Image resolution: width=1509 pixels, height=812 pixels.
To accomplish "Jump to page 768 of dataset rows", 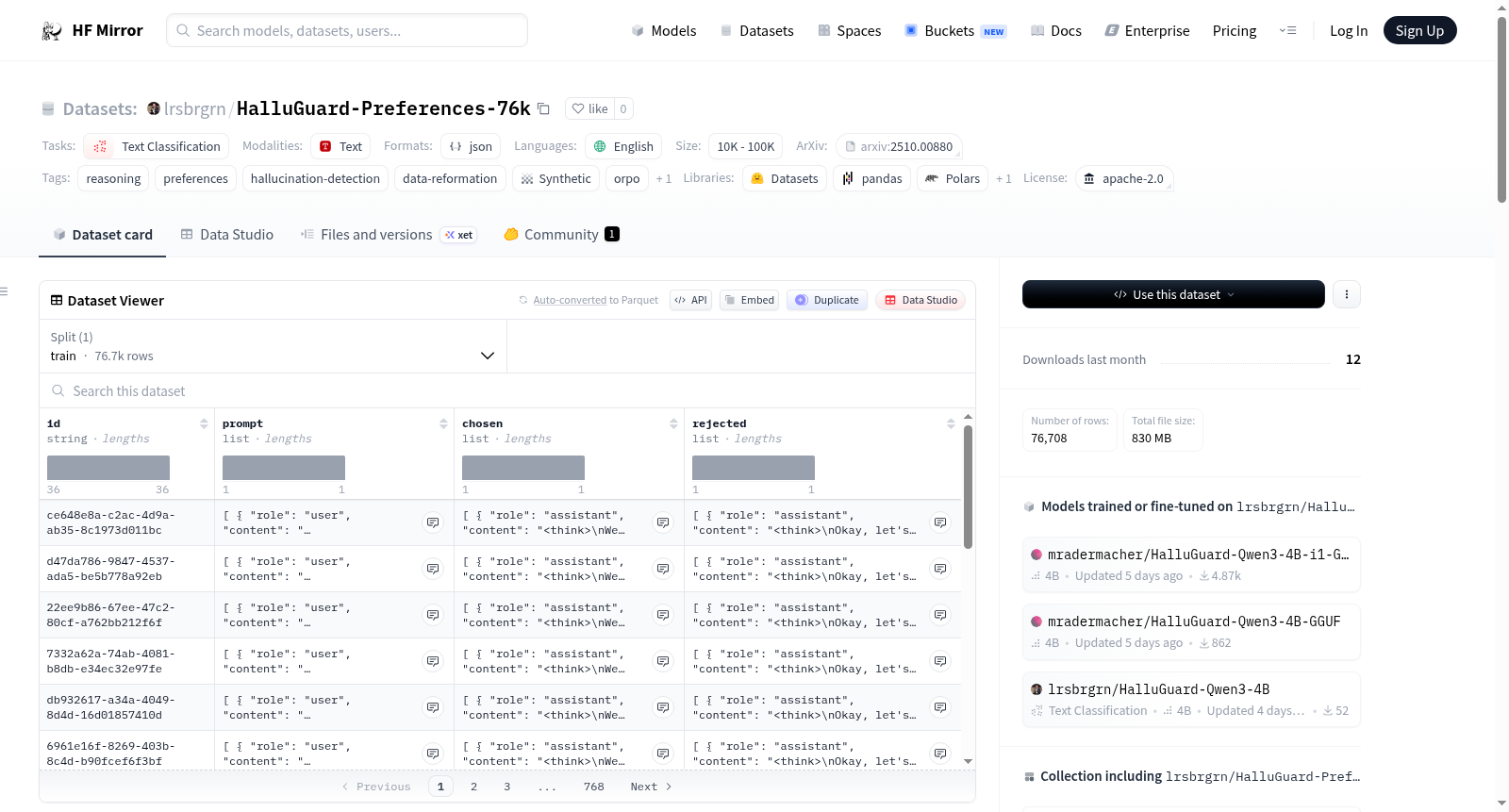I will pyautogui.click(x=594, y=787).
